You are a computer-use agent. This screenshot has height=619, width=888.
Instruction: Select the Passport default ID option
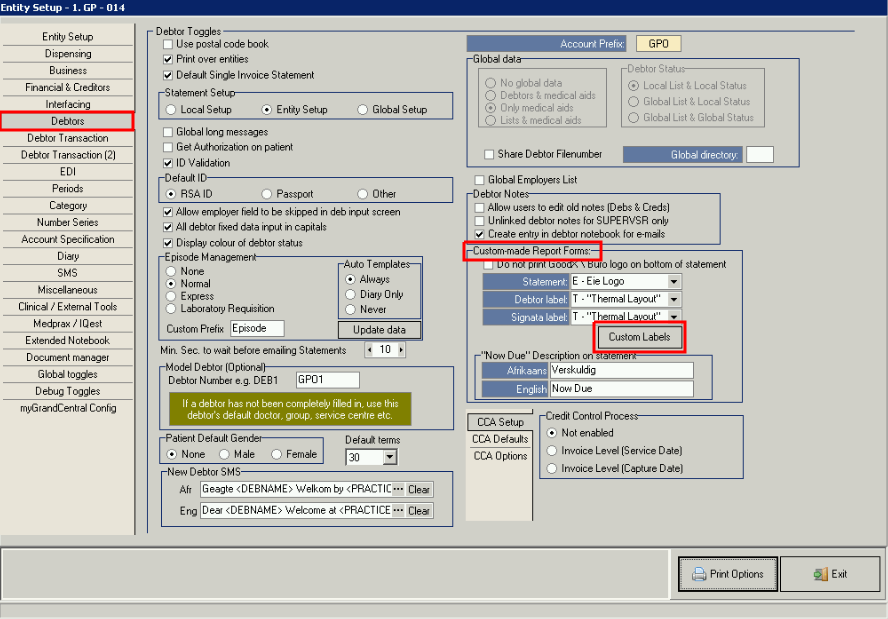tap(267, 194)
